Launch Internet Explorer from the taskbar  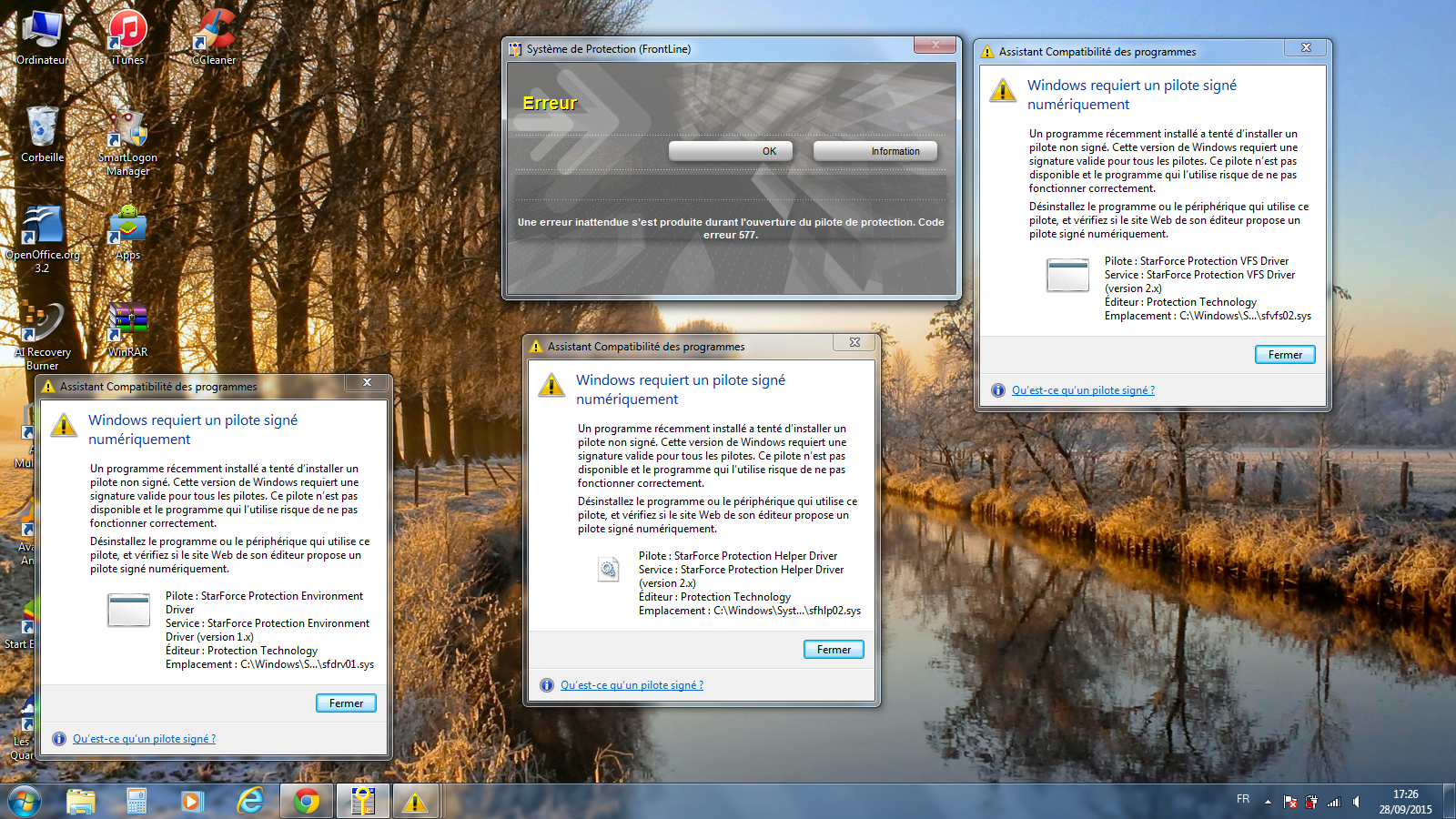(249, 802)
